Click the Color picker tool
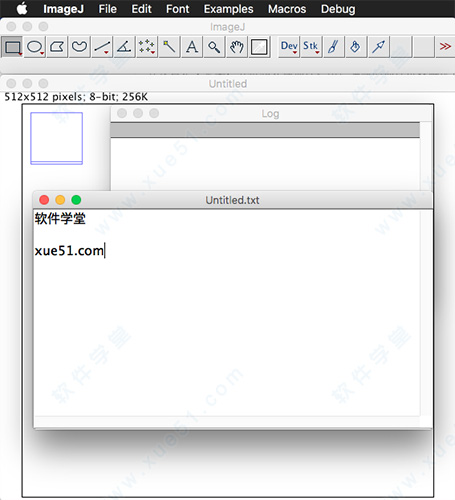This screenshot has height=500, width=455. pyautogui.click(x=259, y=47)
